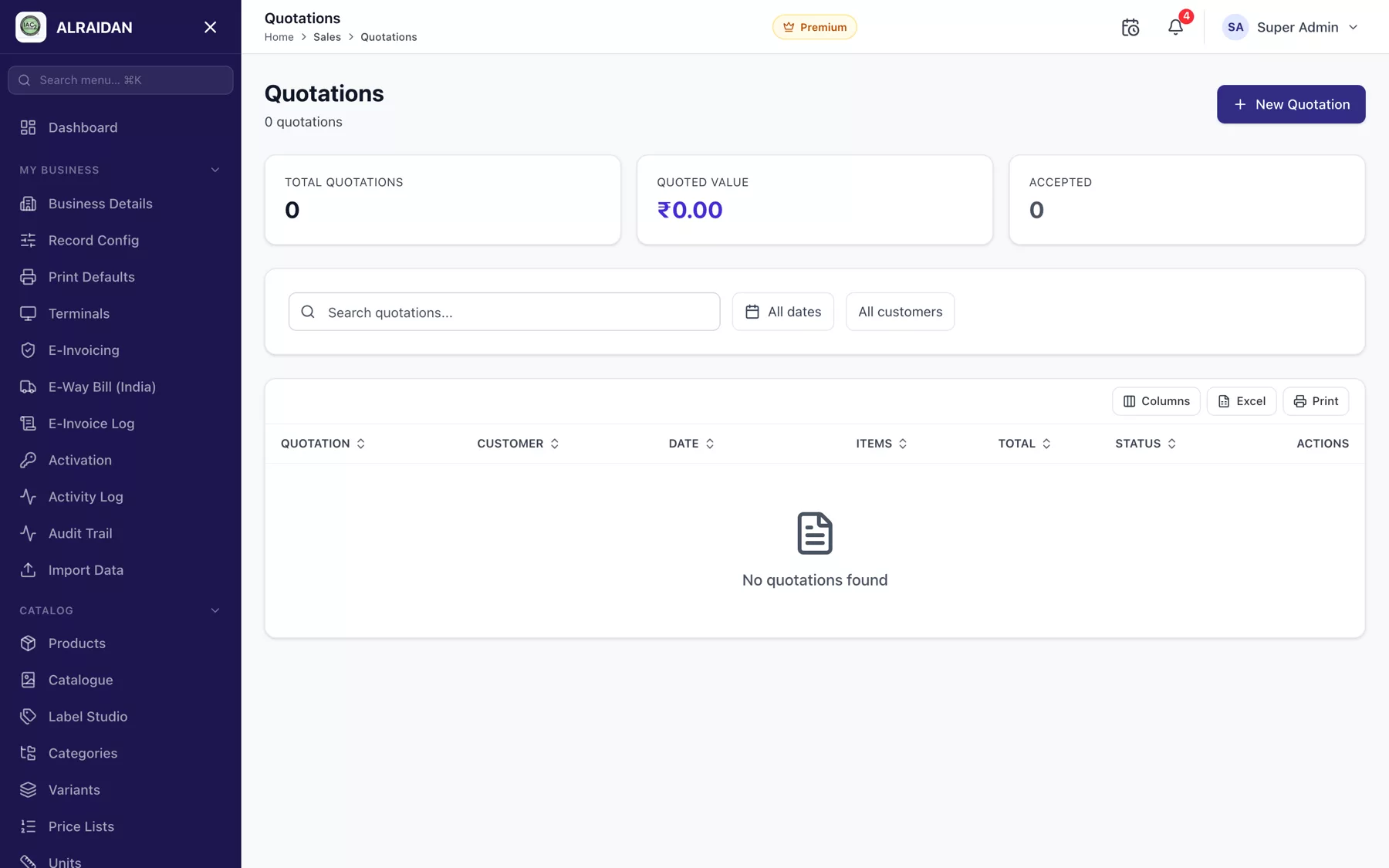Click the Record Config sliders icon
1389x868 pixels.
click(x=28, y=240)
